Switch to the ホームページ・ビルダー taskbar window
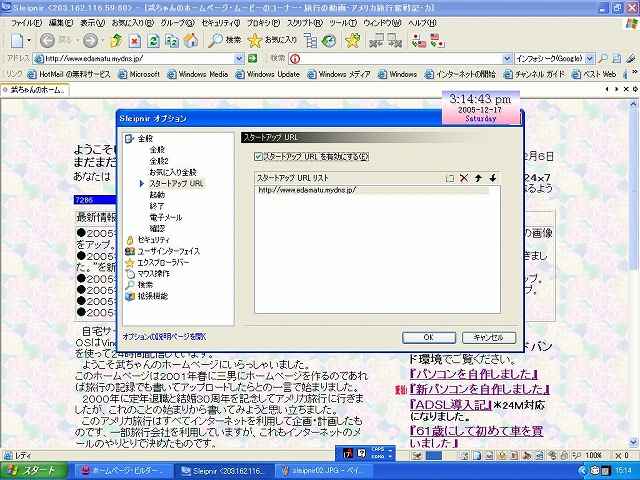640x480 pixels. pos(123,471)
